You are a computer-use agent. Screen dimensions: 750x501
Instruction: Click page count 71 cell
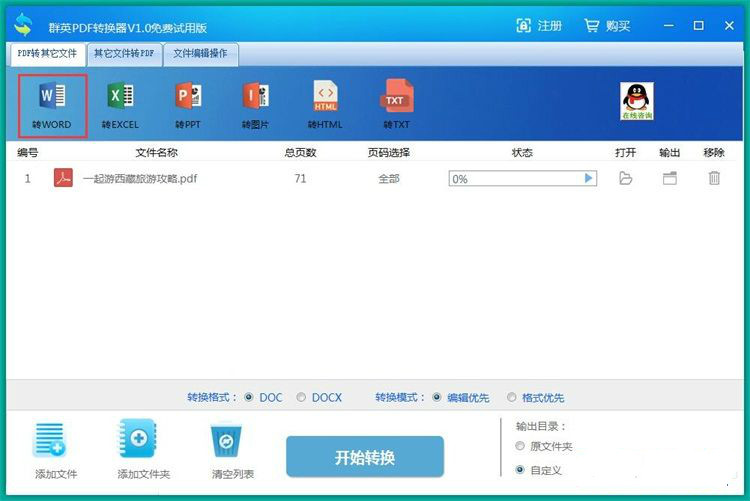click(300, 178)
